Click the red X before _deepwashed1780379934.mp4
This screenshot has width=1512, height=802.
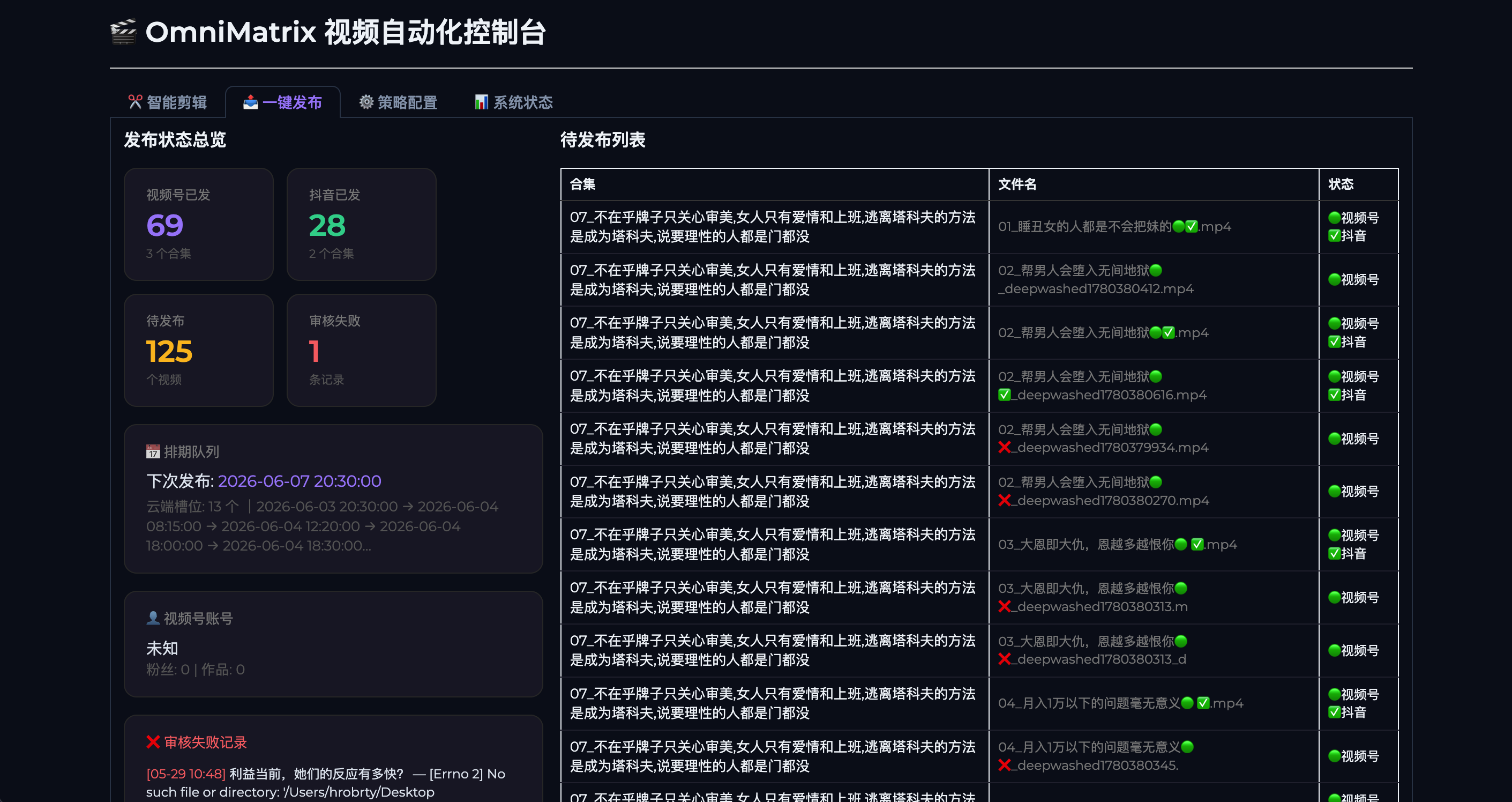[x=1004, y=448]
